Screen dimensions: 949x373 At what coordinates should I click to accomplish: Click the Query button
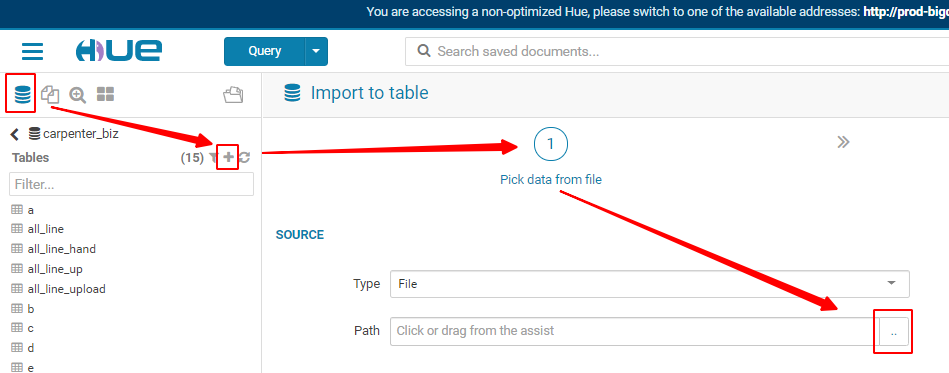(x=264, y=51)
